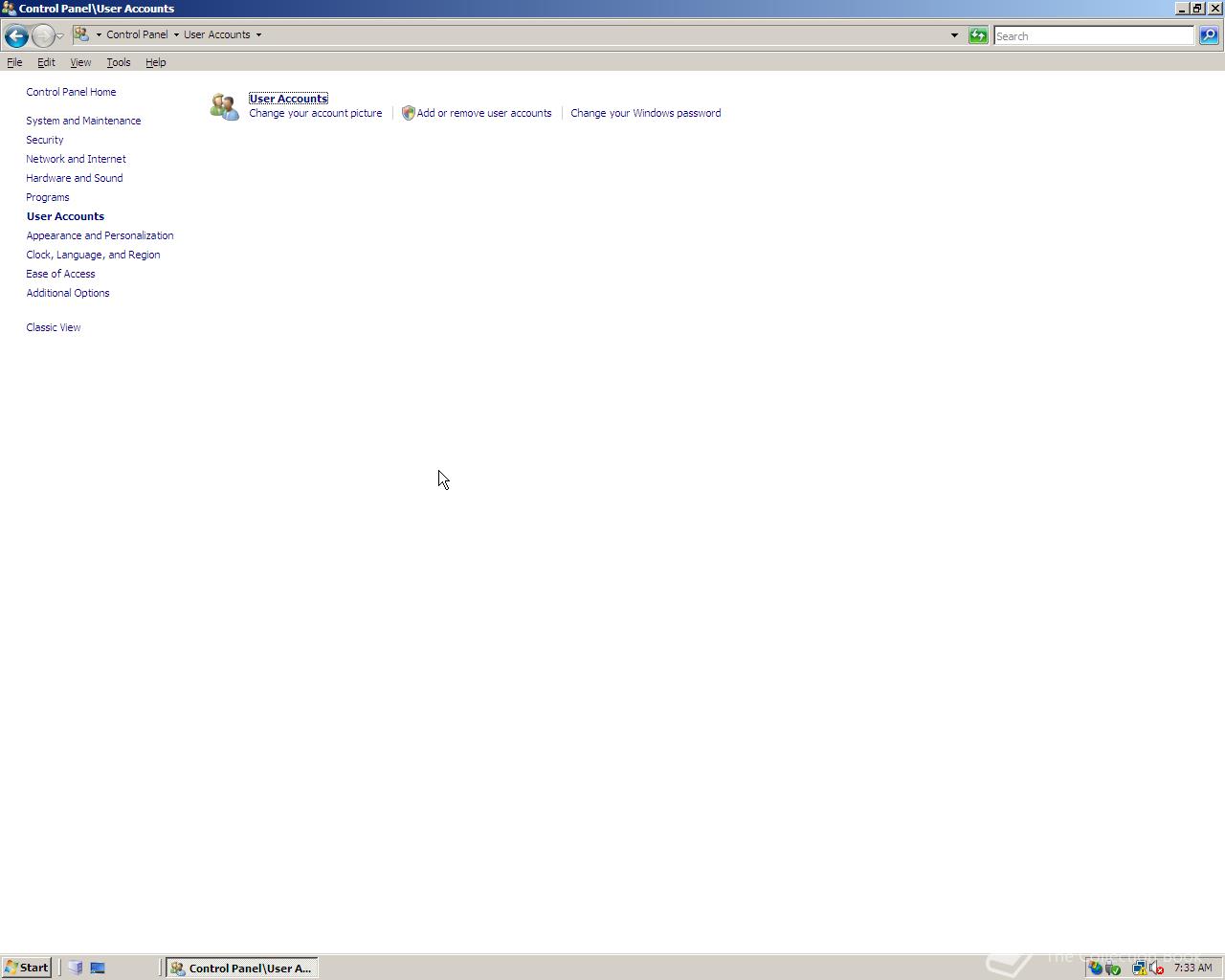Open Security category in sidebar
1225x980 pixels.
click(45, 140)
